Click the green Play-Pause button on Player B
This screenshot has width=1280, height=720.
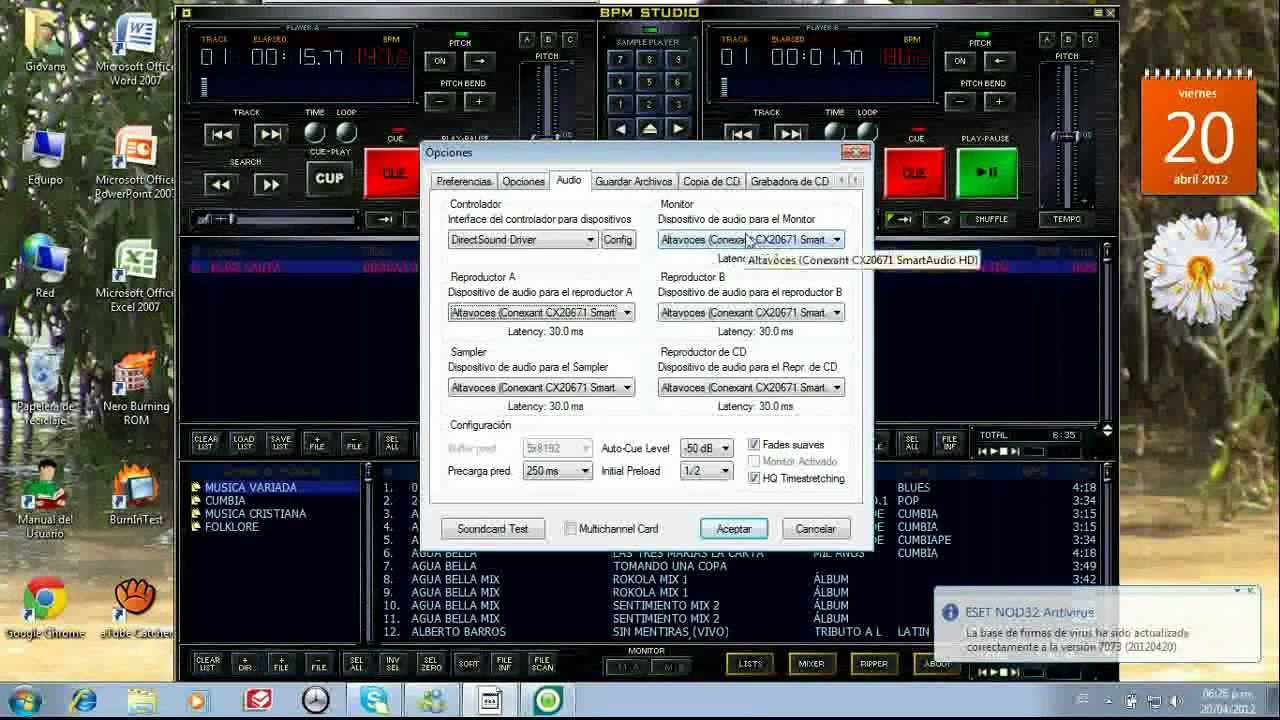[987, 173]
